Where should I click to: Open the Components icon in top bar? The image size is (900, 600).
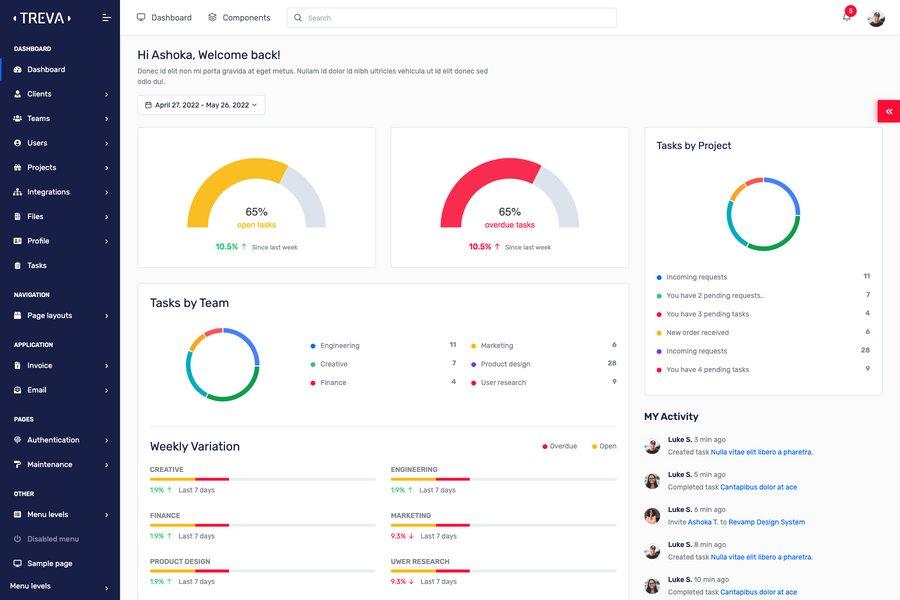(x=210, y=16)
